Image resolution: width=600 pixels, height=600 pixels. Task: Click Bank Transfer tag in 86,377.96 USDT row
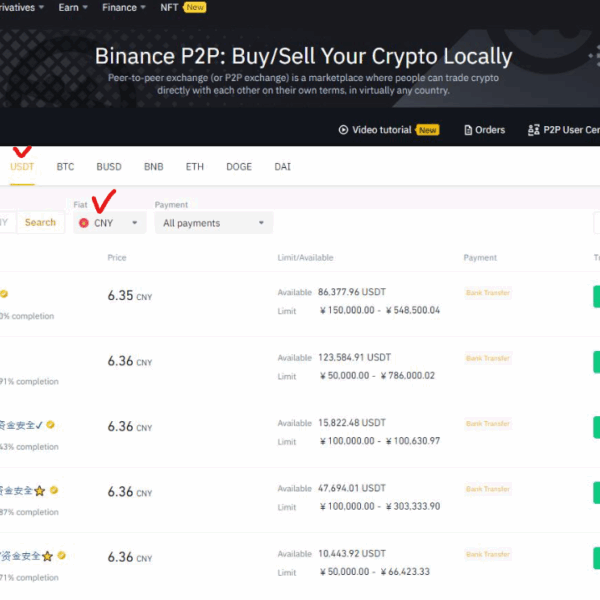click(x=488, y=293)
